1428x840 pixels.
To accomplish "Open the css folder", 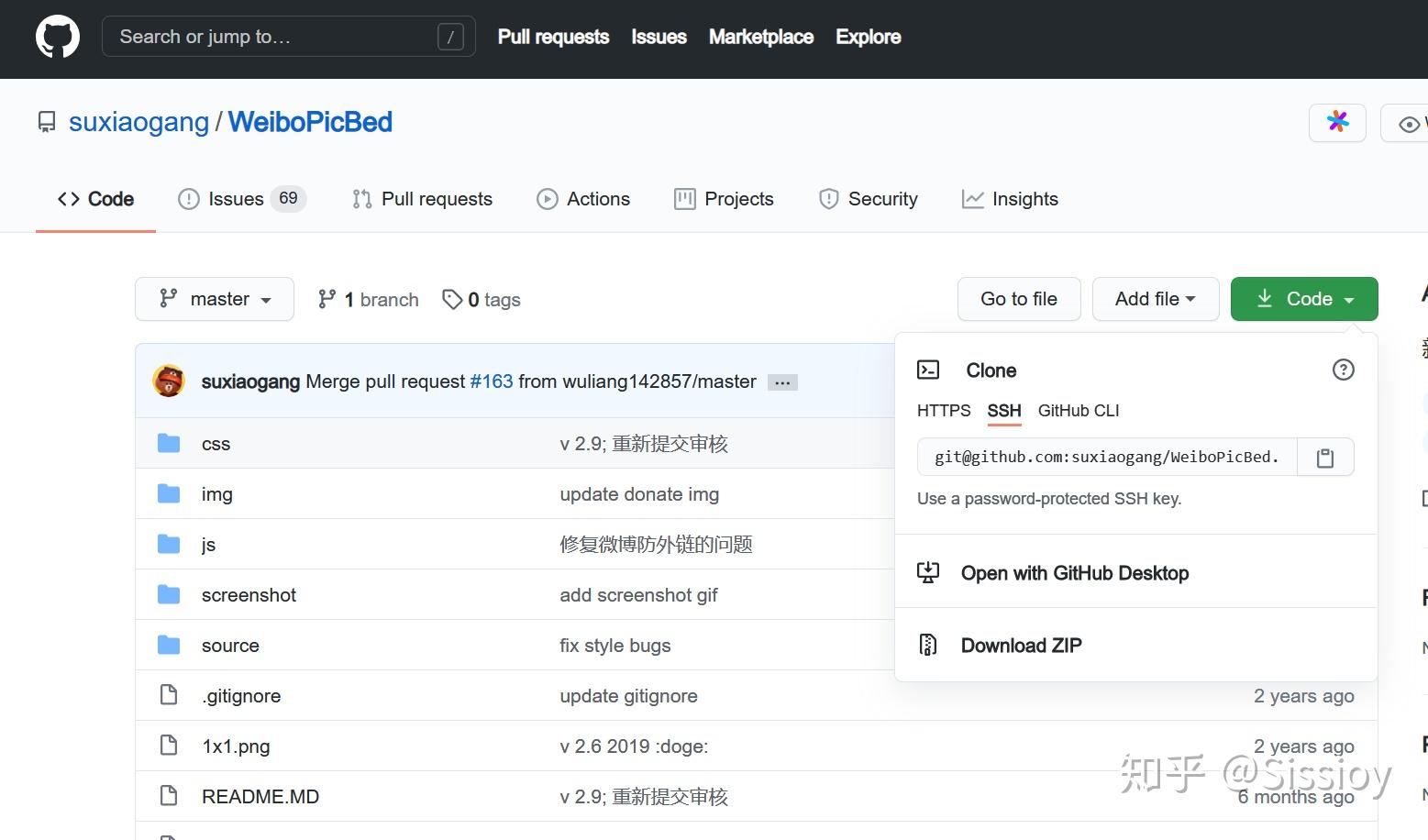I will (216, 444).
